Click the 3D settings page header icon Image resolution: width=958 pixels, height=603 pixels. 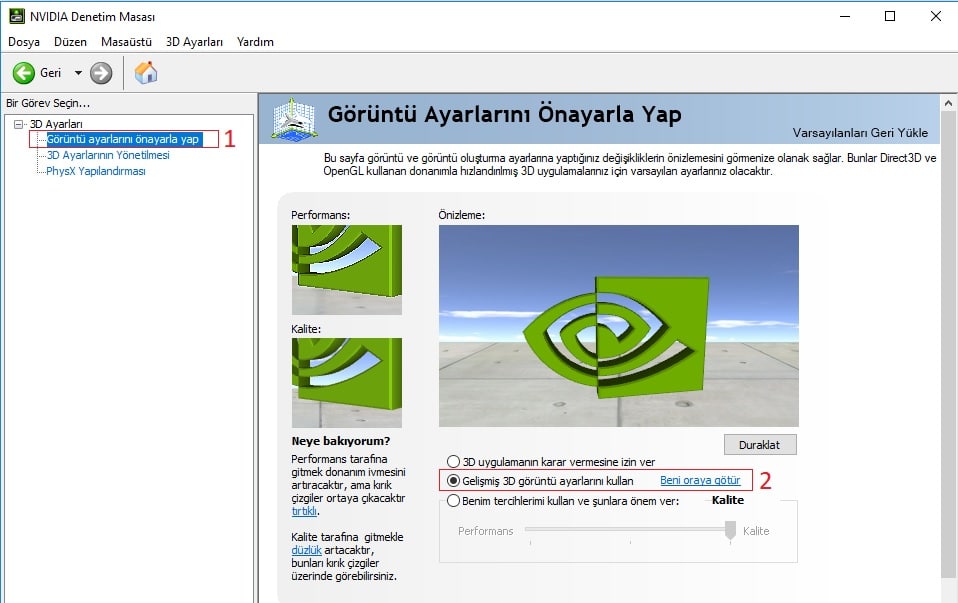coord(294,119)
